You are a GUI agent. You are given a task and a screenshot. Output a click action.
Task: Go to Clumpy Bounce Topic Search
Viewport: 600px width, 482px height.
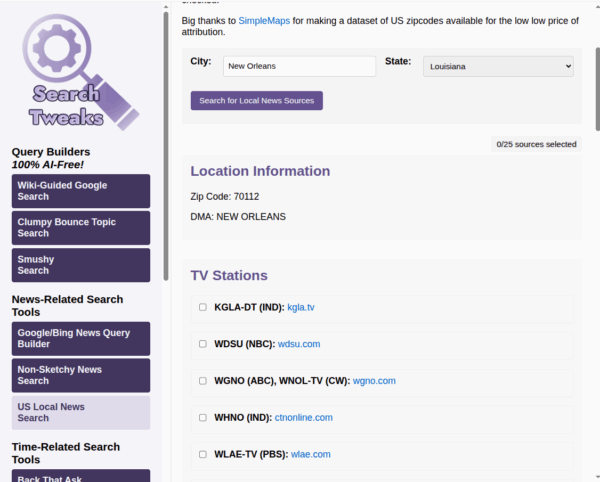coord(81,228)
